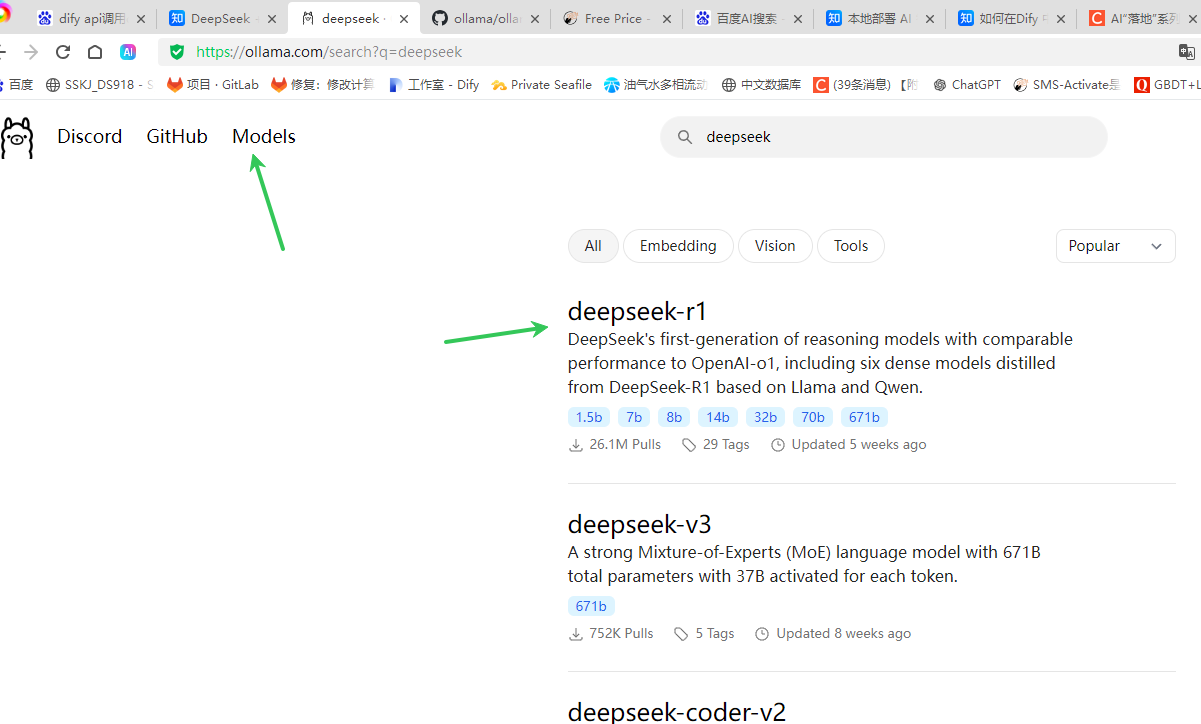Open the Models page
The width and height of the screenshot is (1201, 724).
(x=264, y=137)
